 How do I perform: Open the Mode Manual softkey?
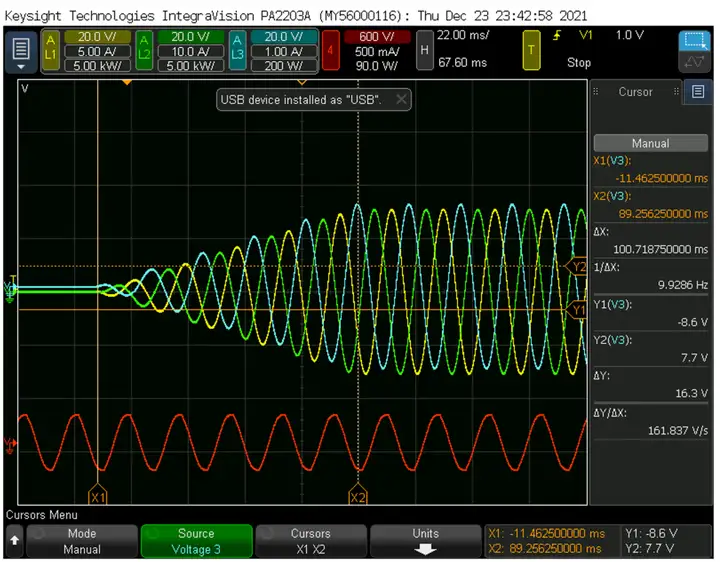[x=82, y=541]
